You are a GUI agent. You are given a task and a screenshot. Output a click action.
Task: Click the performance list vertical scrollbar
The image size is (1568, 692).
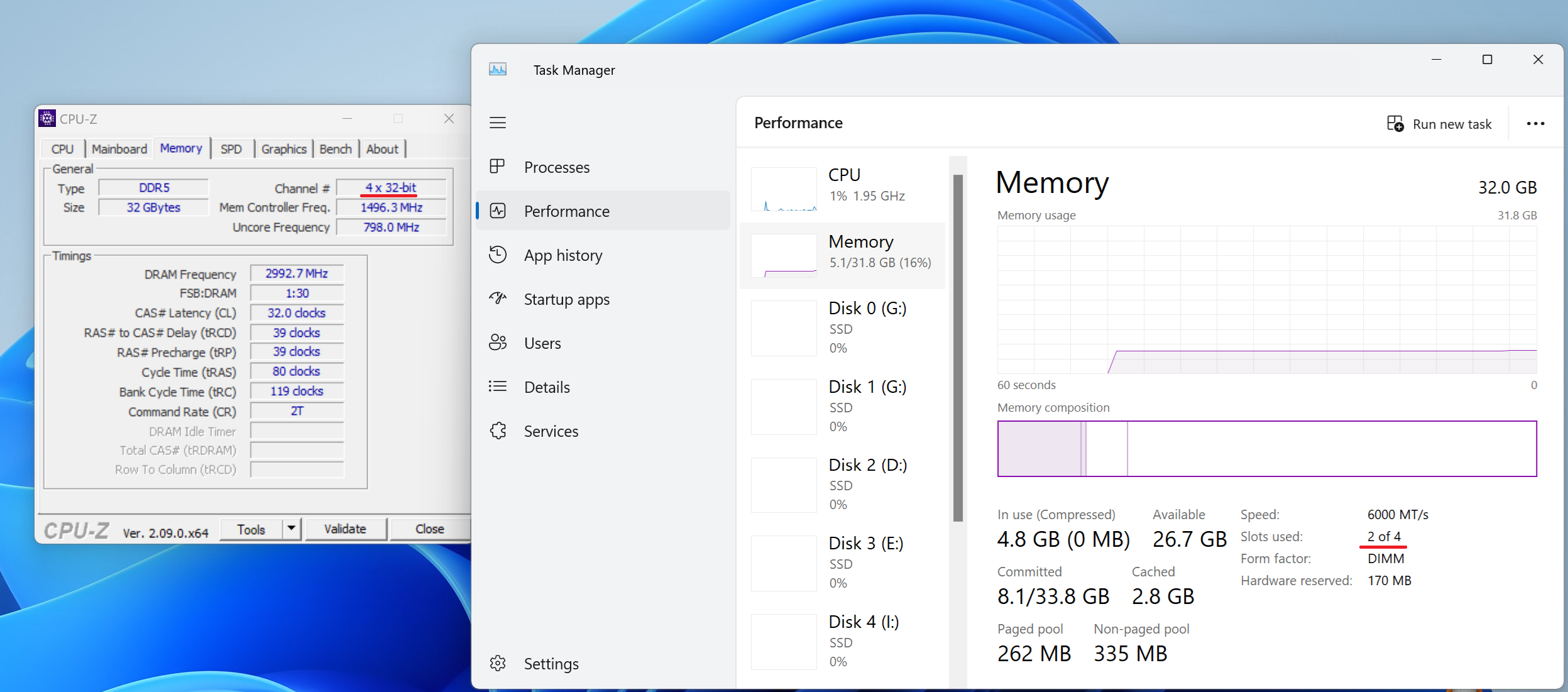click(x=958, y=348)
